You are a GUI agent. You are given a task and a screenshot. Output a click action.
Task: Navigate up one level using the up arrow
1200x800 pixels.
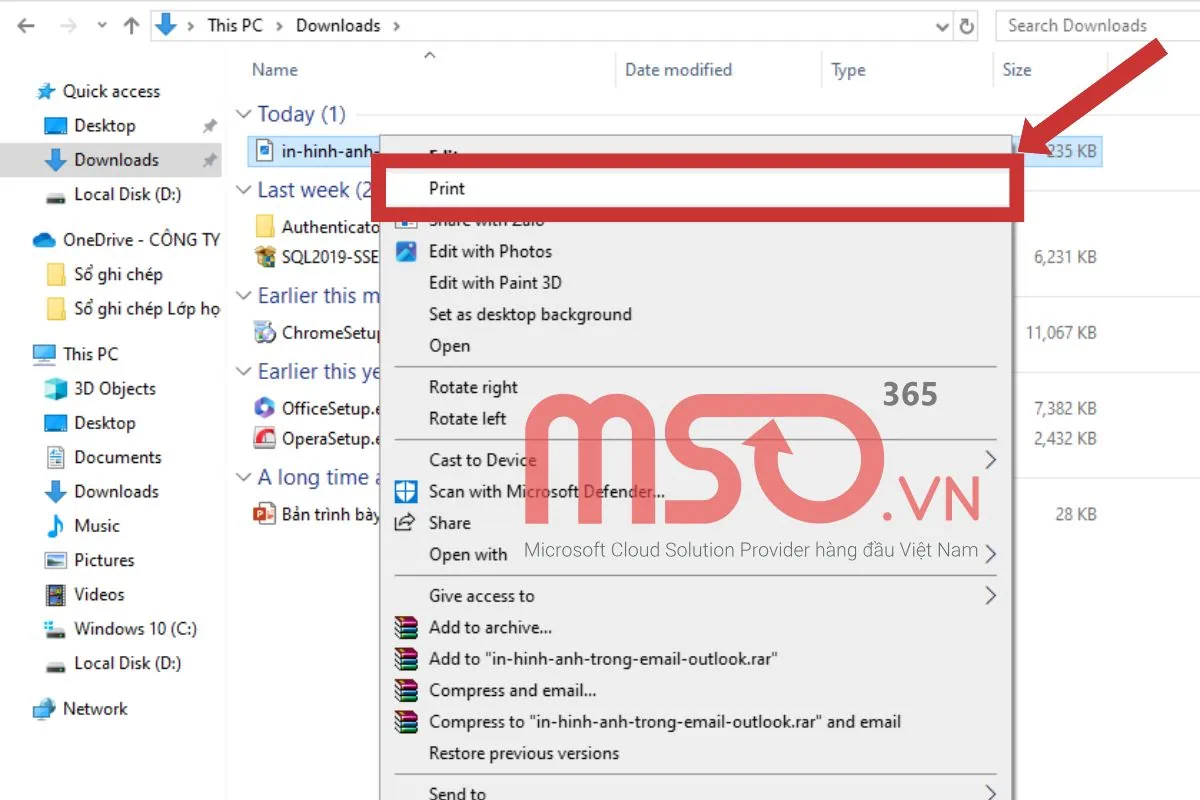[131, 25]
